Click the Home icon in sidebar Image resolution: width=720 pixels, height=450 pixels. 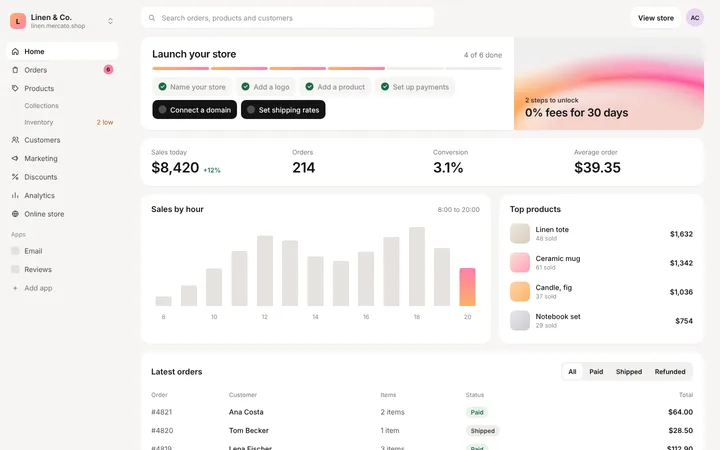[15, 51]
